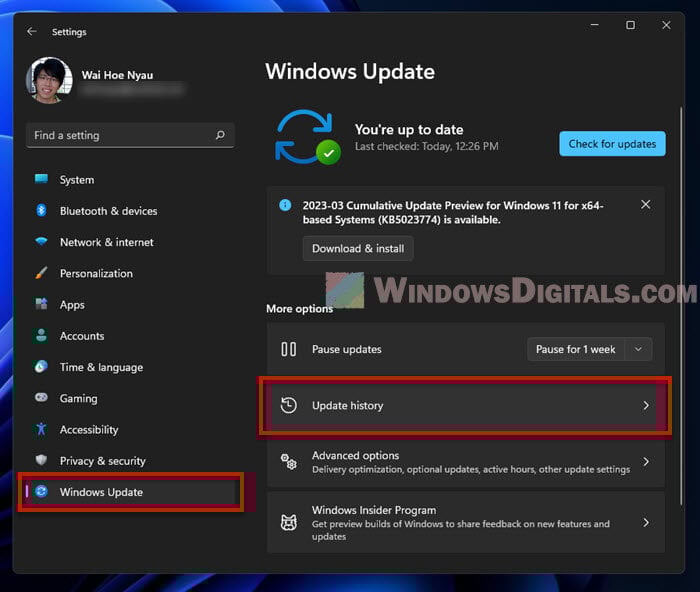Click the Windows Update page title
The height and width of the screenshot is (592, 700).
[x=350, y=71]
